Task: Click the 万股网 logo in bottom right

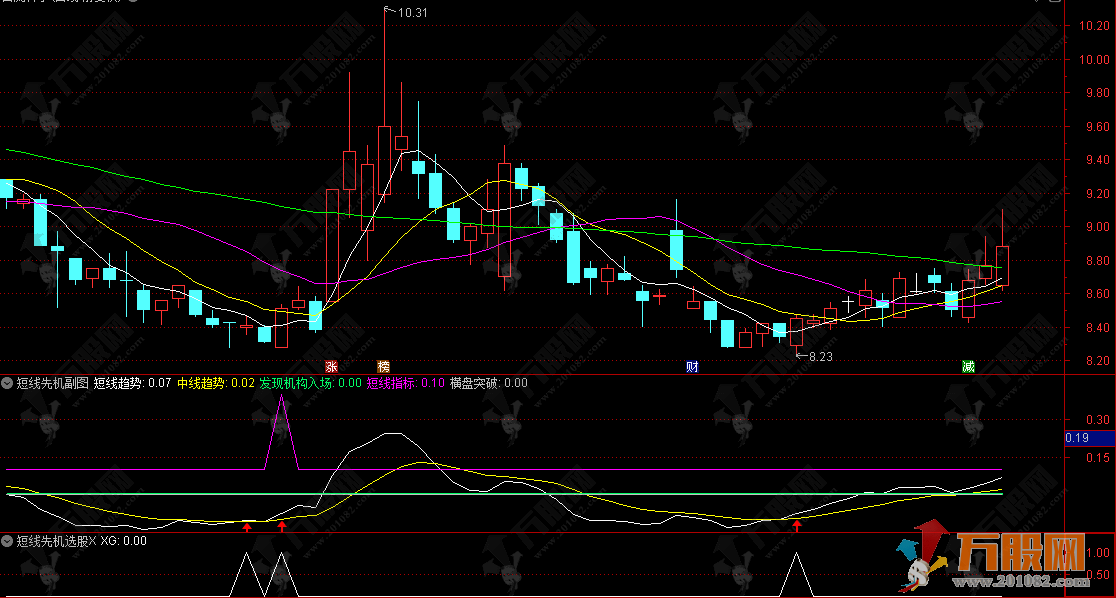Action: click(1000, 557)
